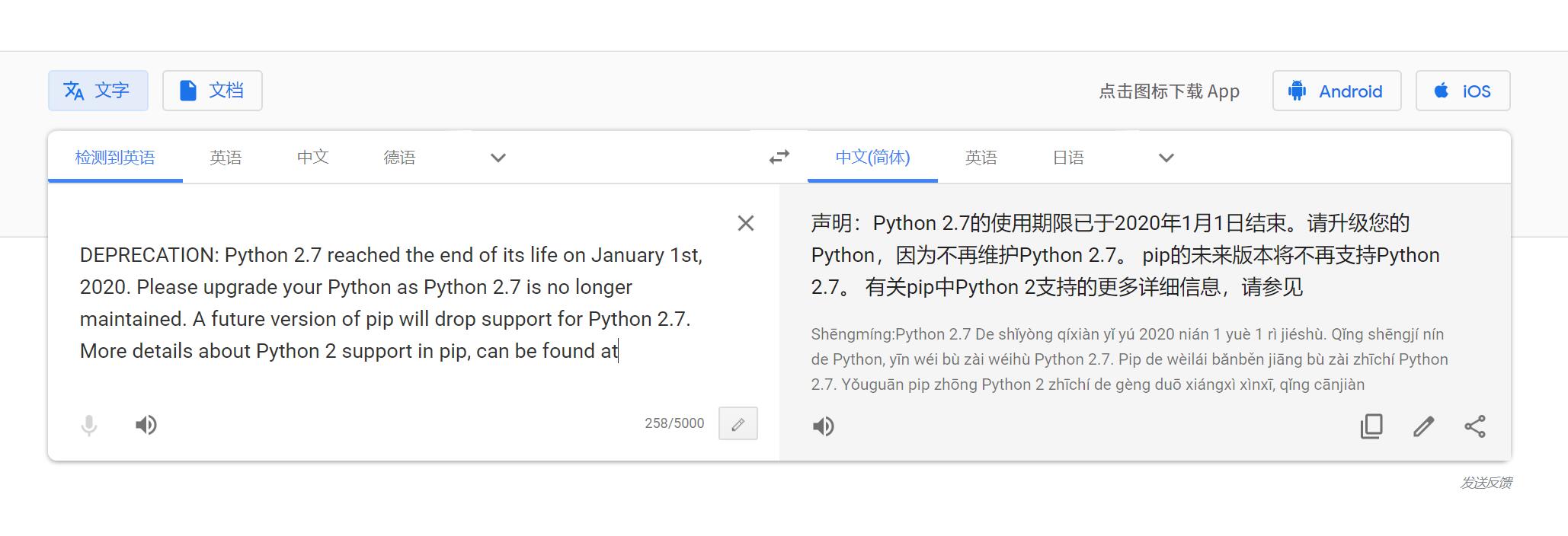Listen to the source text speaker icon

tap(146, 425)
